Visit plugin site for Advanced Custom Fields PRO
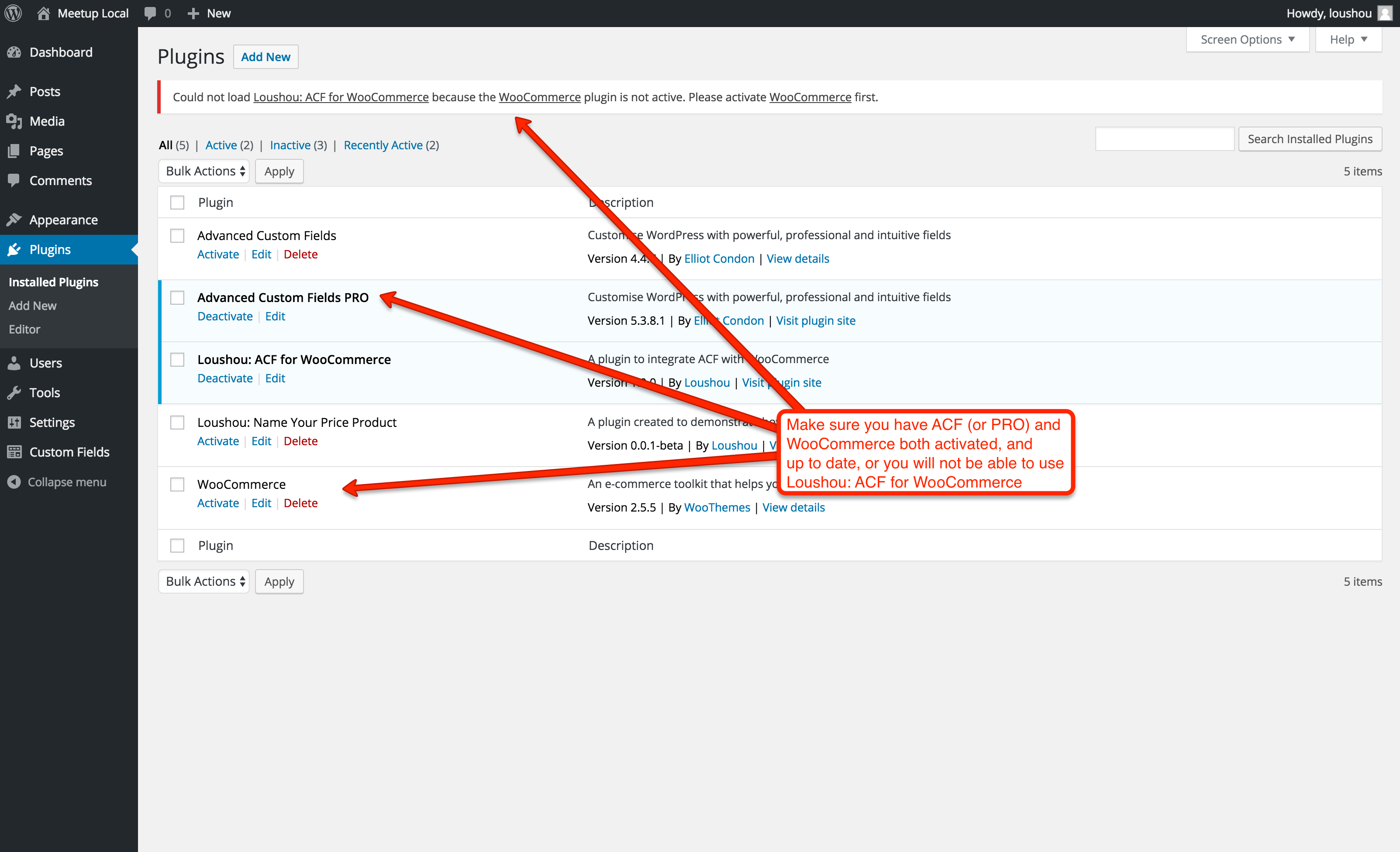Screen dimensions: 1400x852 (815, 320)
